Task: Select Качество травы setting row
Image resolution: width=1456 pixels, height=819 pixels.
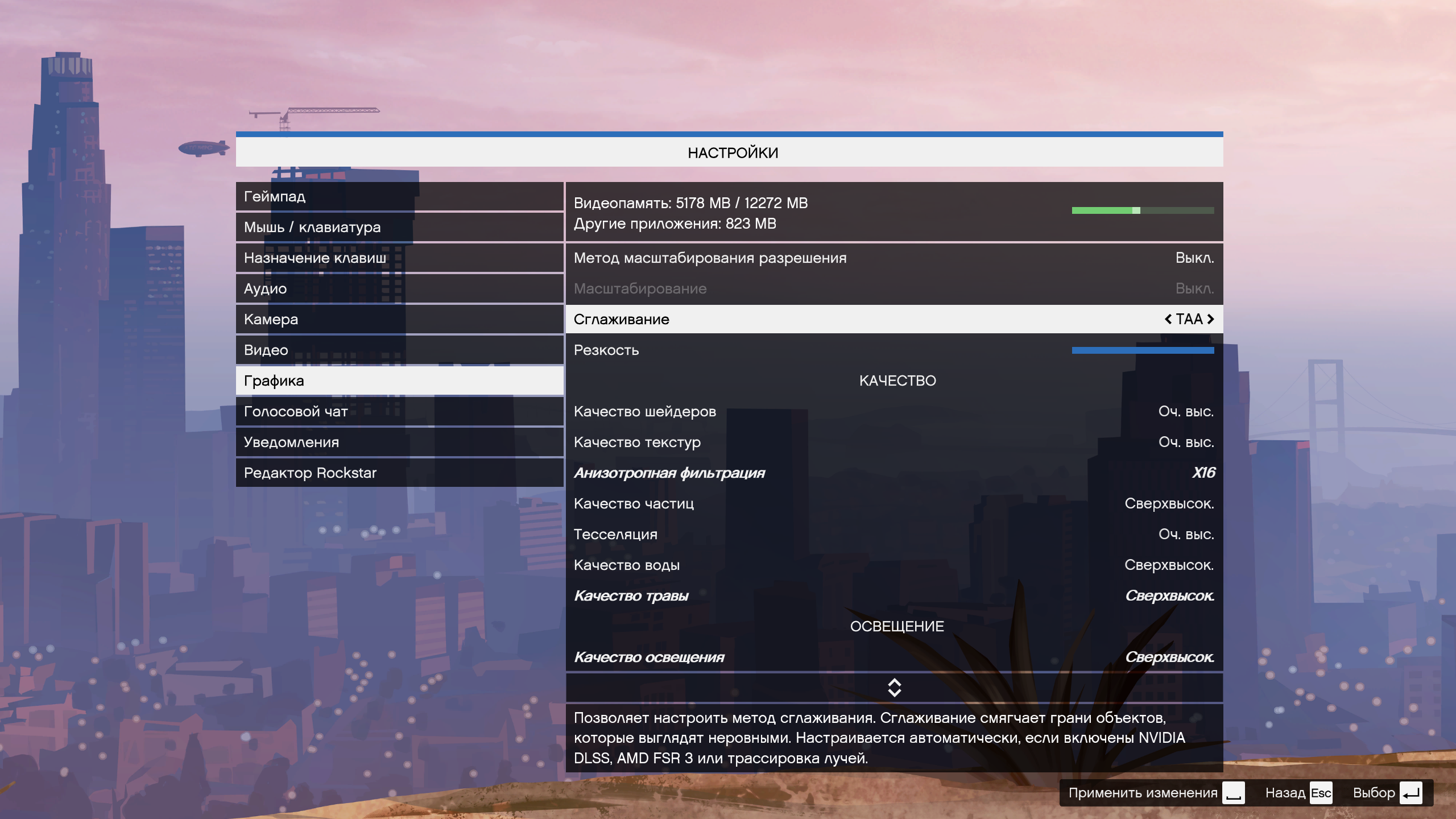Action: point(894,595)
